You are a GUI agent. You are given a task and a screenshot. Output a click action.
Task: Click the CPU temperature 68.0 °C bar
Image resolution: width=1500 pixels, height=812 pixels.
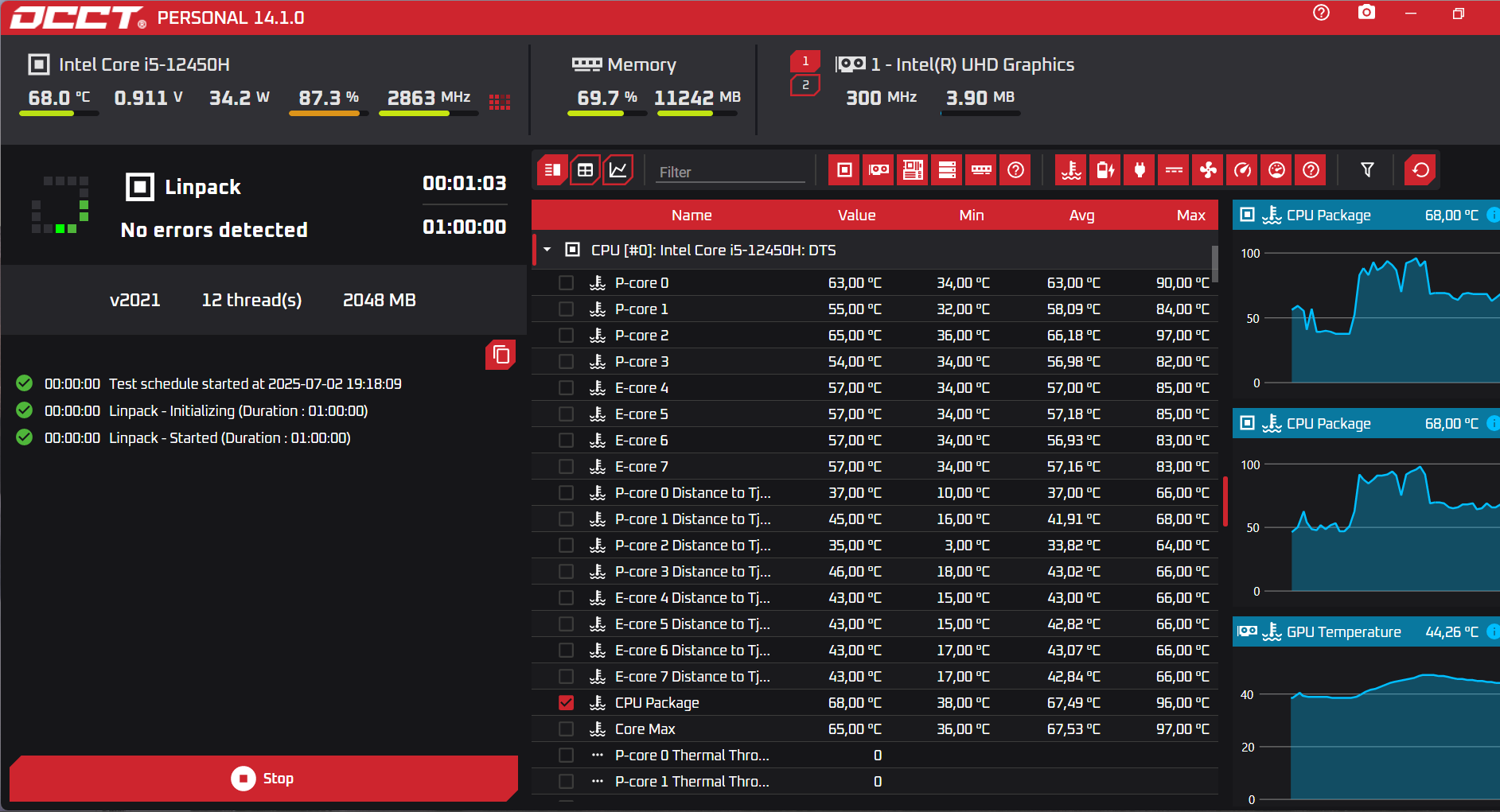click(59, 114)
